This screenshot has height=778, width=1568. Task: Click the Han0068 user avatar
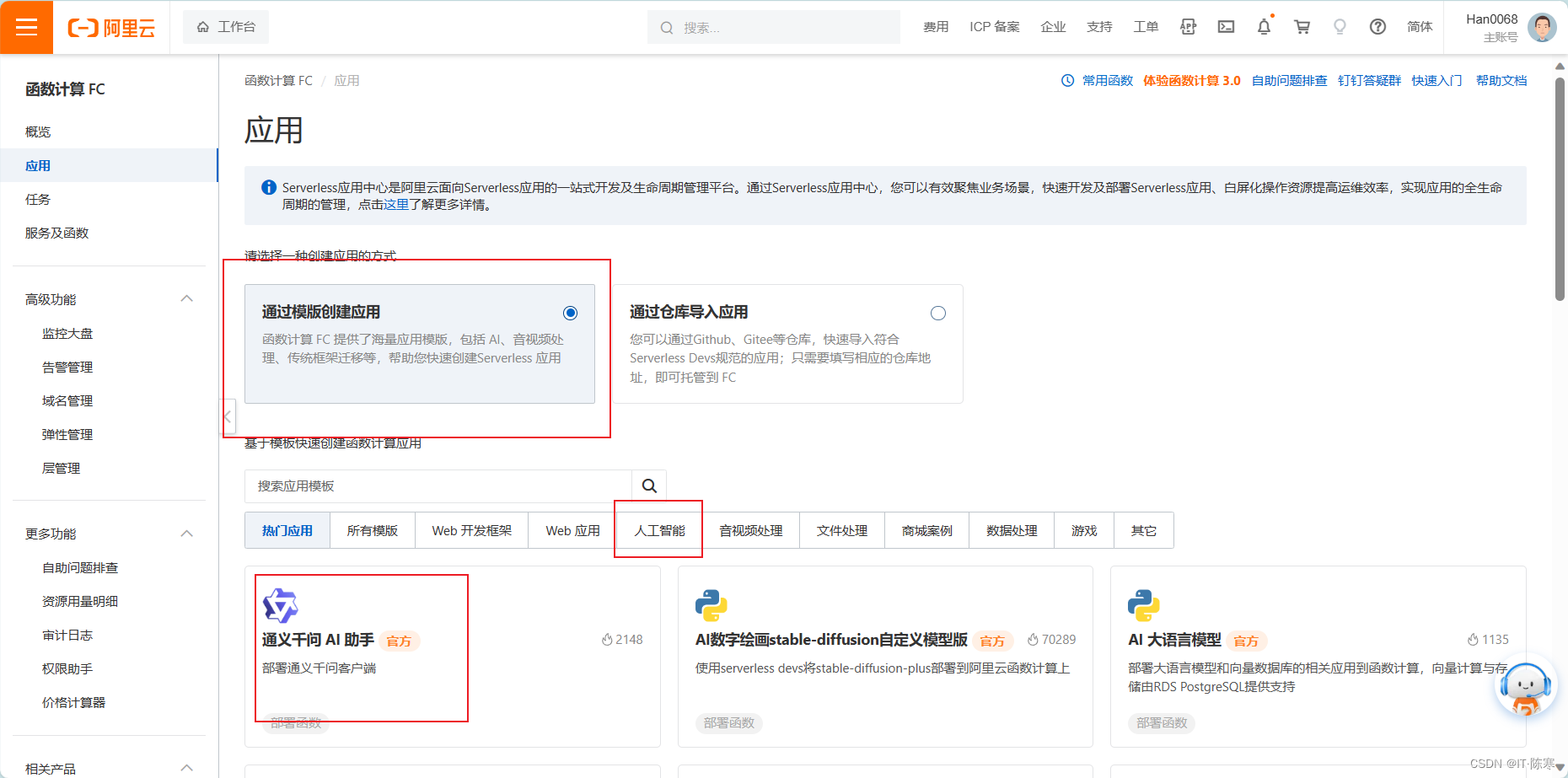(x=1542, y=27)
